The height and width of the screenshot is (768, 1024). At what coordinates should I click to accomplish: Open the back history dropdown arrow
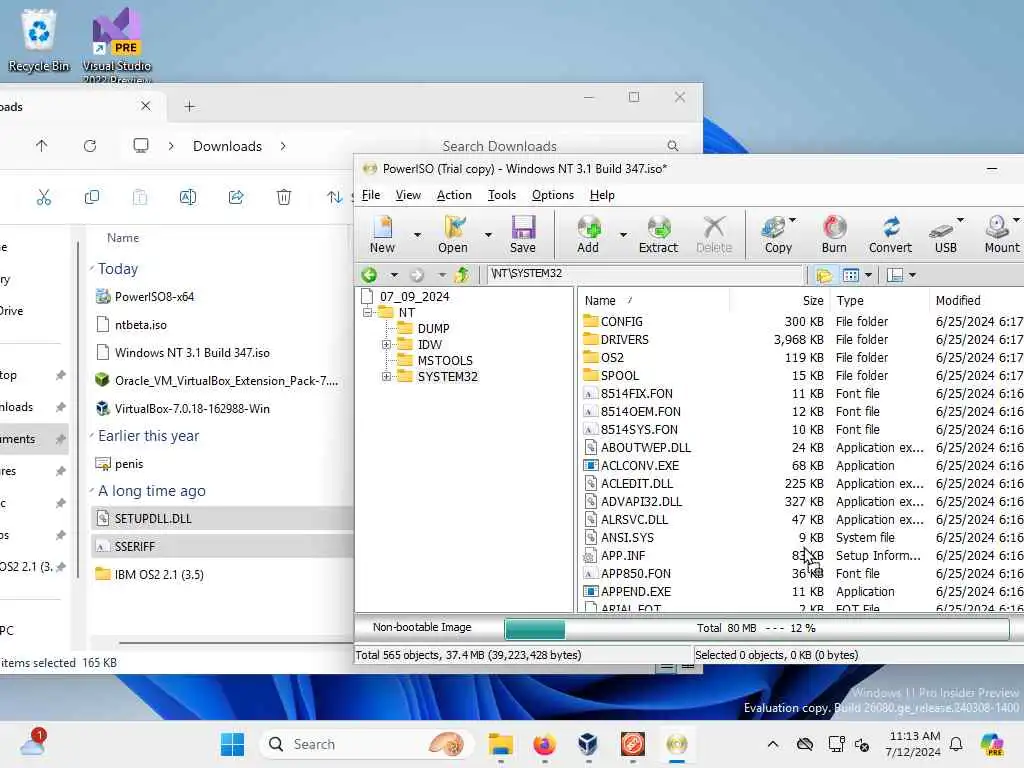[394, 275]
